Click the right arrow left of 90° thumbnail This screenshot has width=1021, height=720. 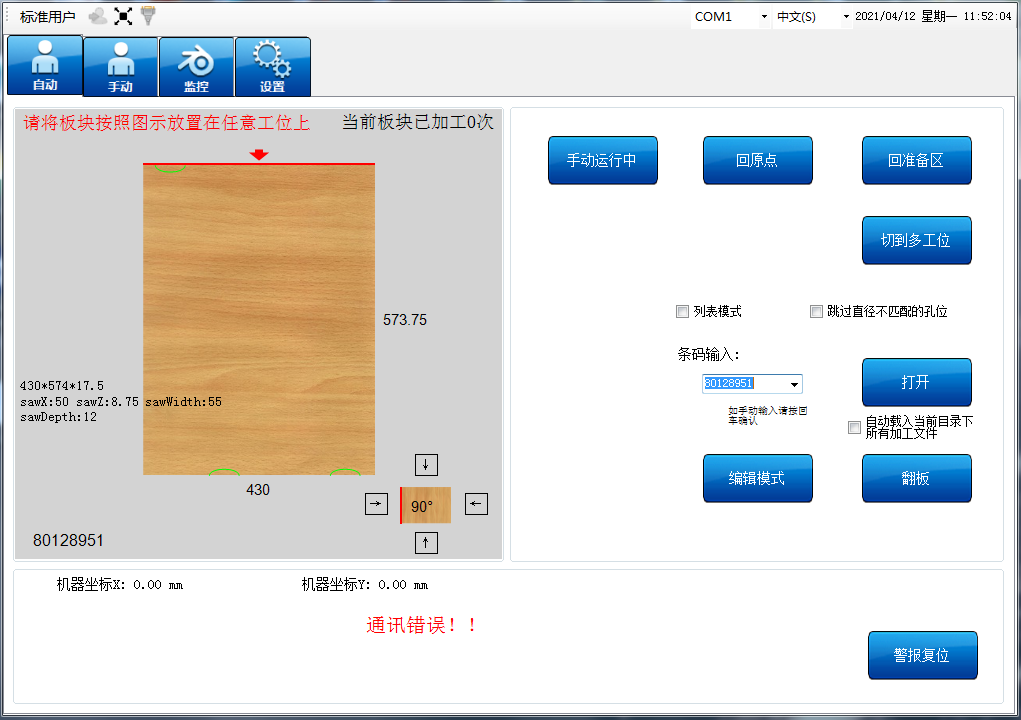pos(376,505)
